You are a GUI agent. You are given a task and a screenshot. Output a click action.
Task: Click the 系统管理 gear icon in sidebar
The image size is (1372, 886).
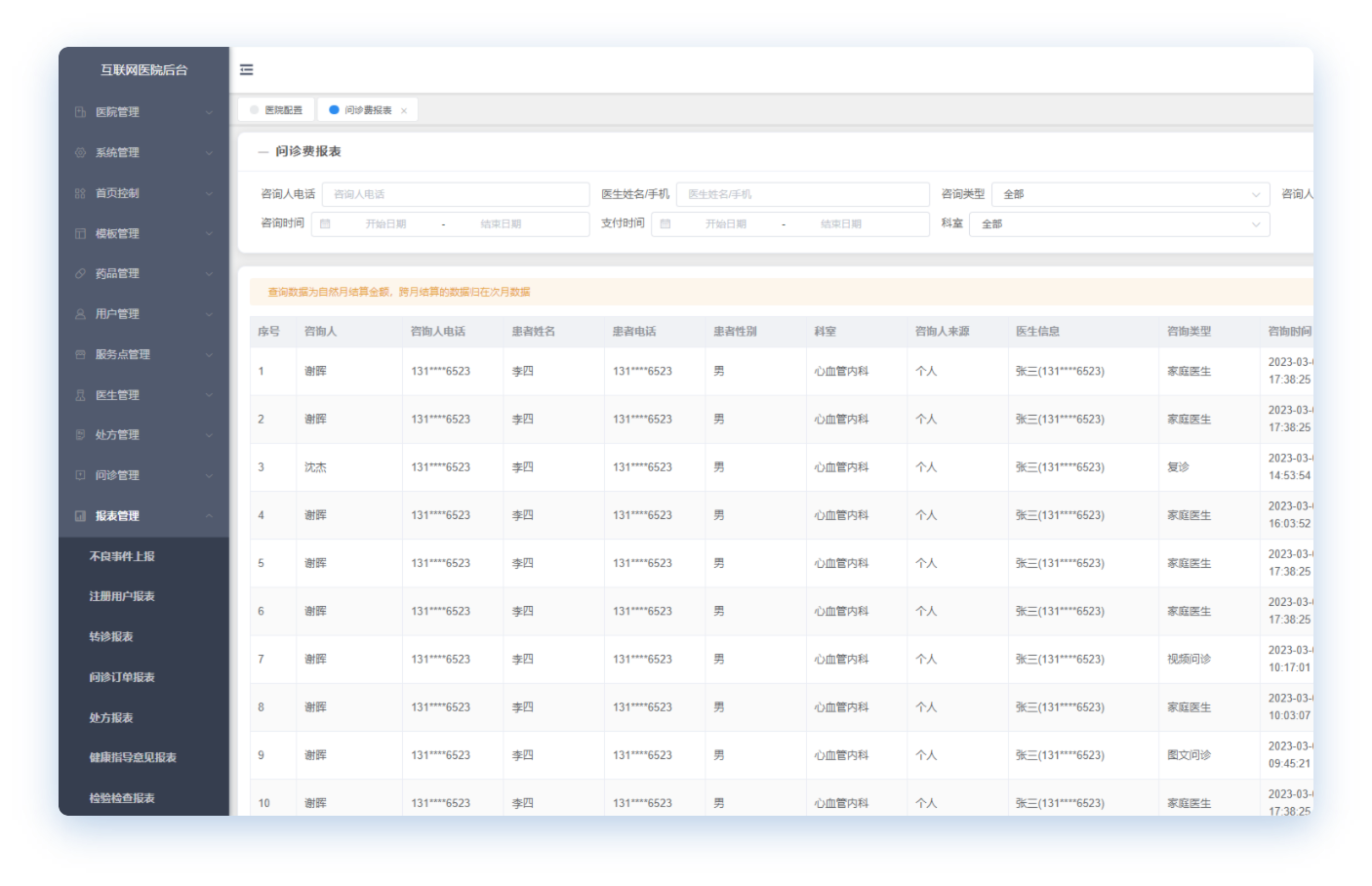point(80,153)
